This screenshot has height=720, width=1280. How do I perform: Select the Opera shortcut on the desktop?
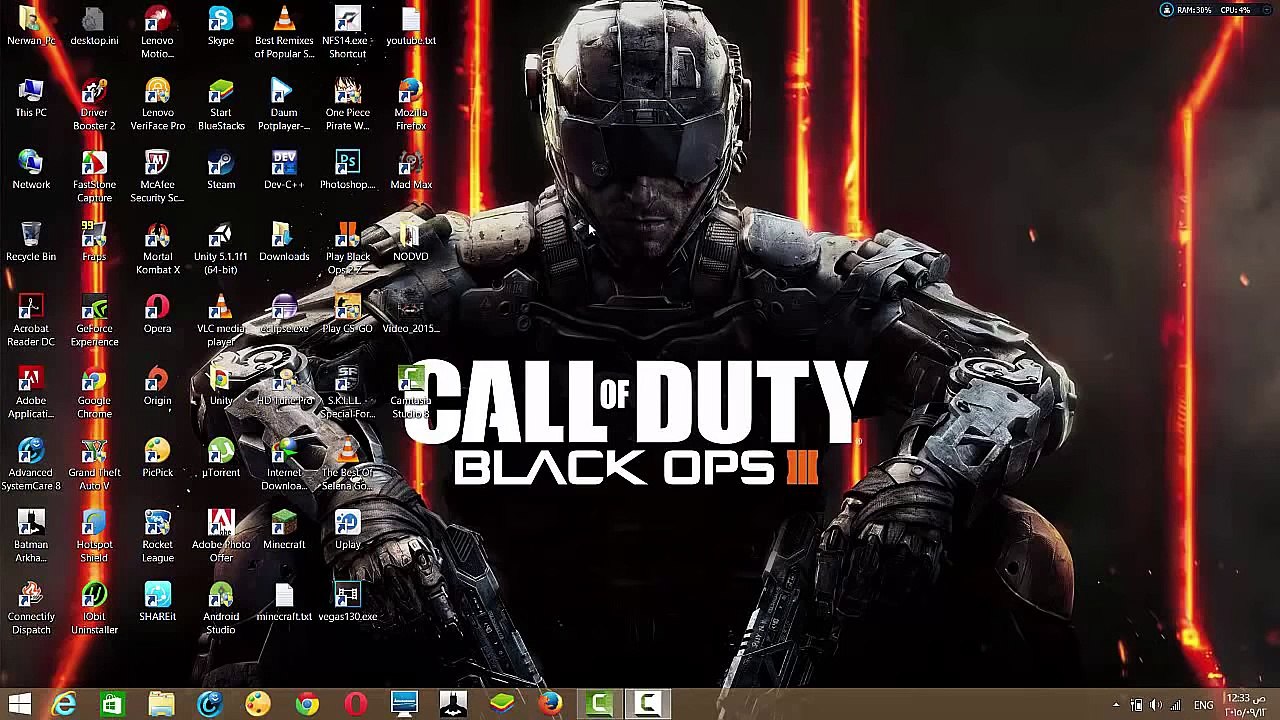click(x=157, y=315)
